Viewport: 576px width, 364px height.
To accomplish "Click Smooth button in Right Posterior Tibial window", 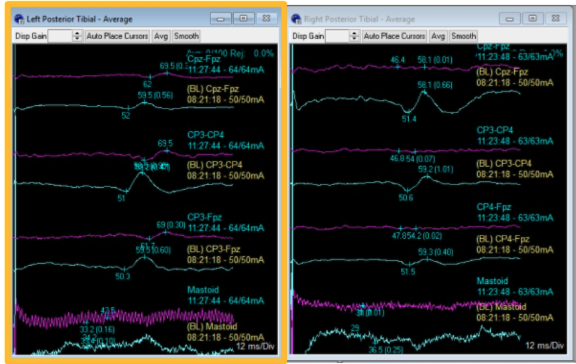I will [464, 36].
